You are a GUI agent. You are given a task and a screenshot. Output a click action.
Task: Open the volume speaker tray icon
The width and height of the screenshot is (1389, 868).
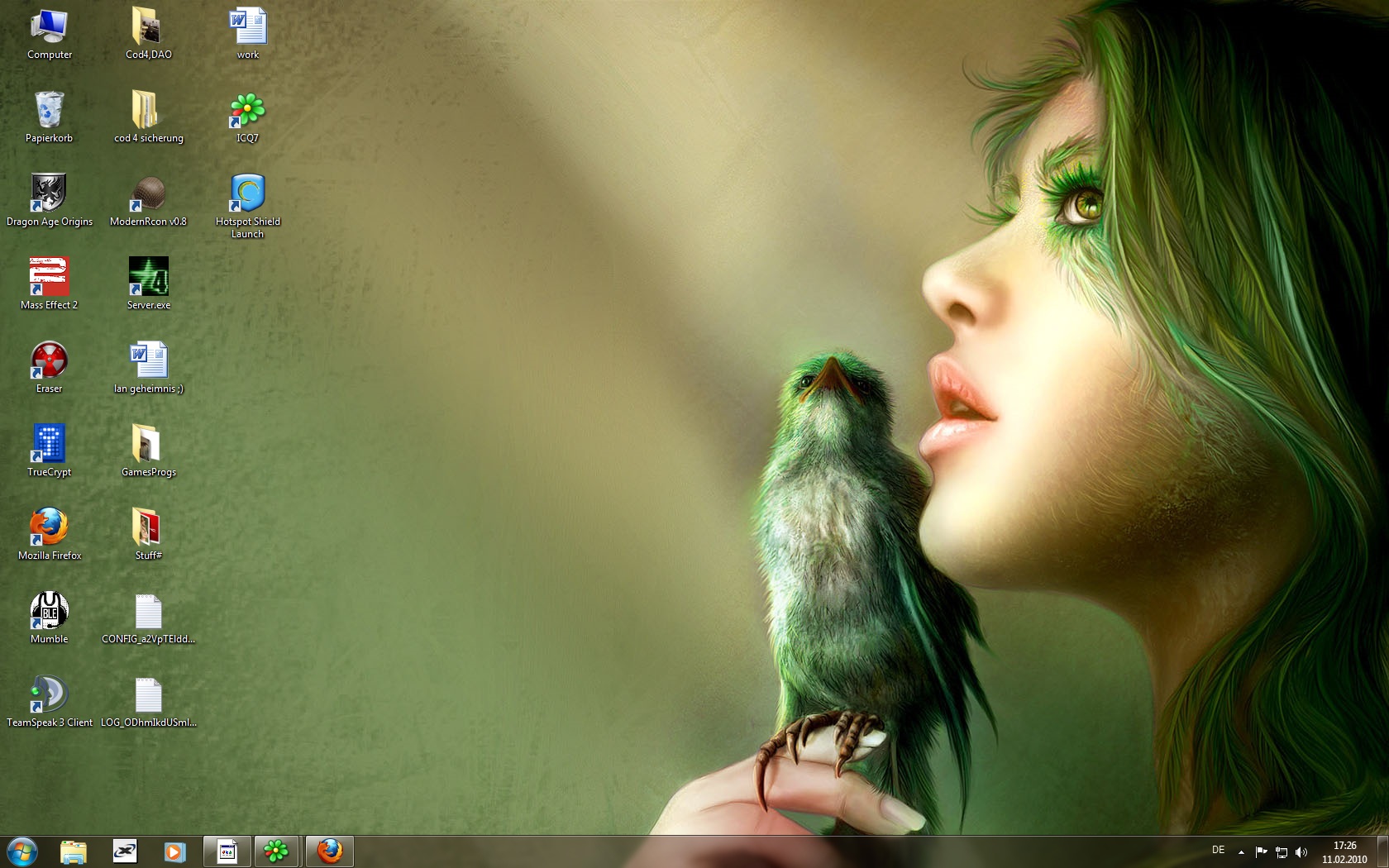1301,852
